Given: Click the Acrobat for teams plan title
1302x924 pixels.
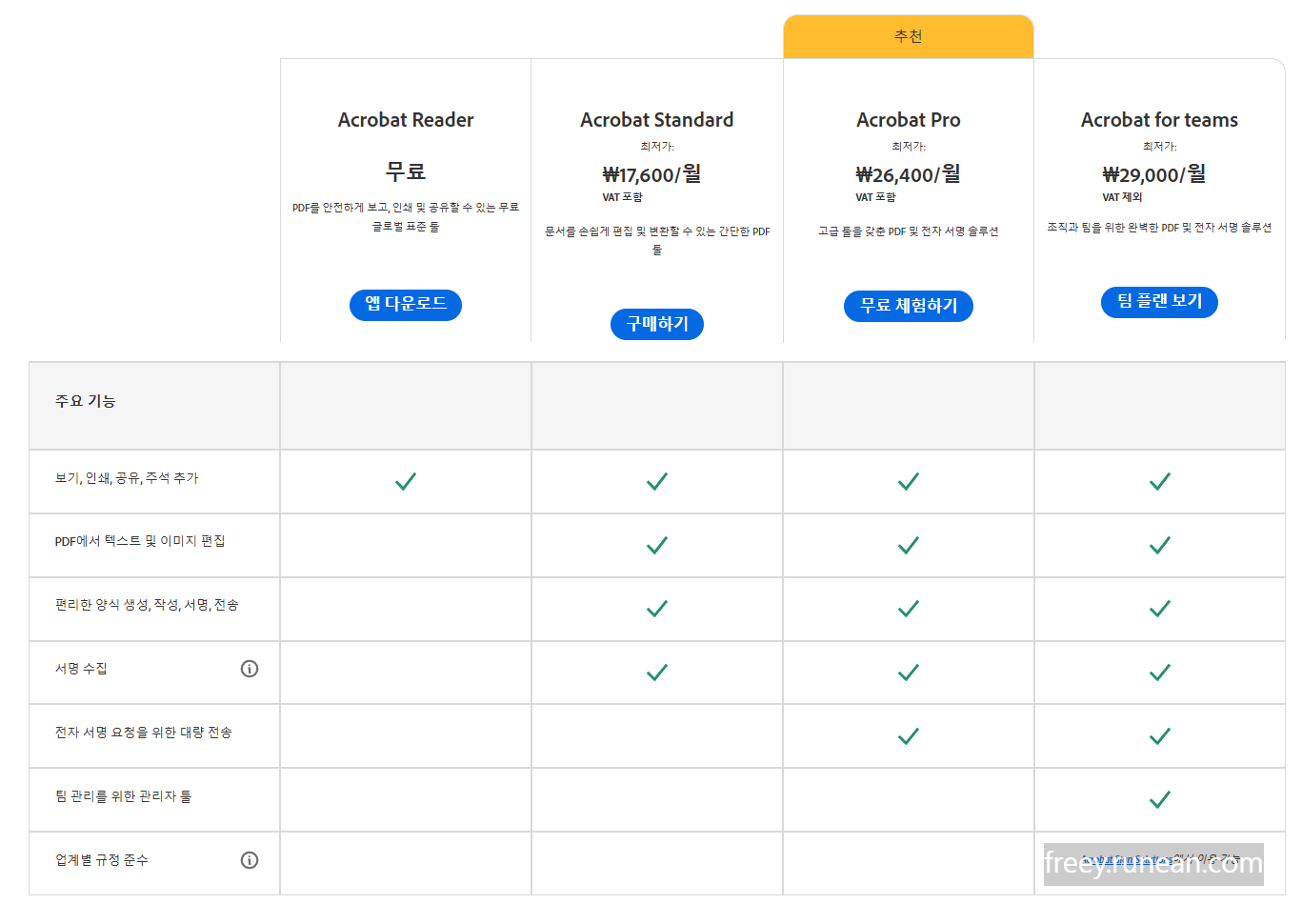Looking at the screenshot, I should [1159, 120].
